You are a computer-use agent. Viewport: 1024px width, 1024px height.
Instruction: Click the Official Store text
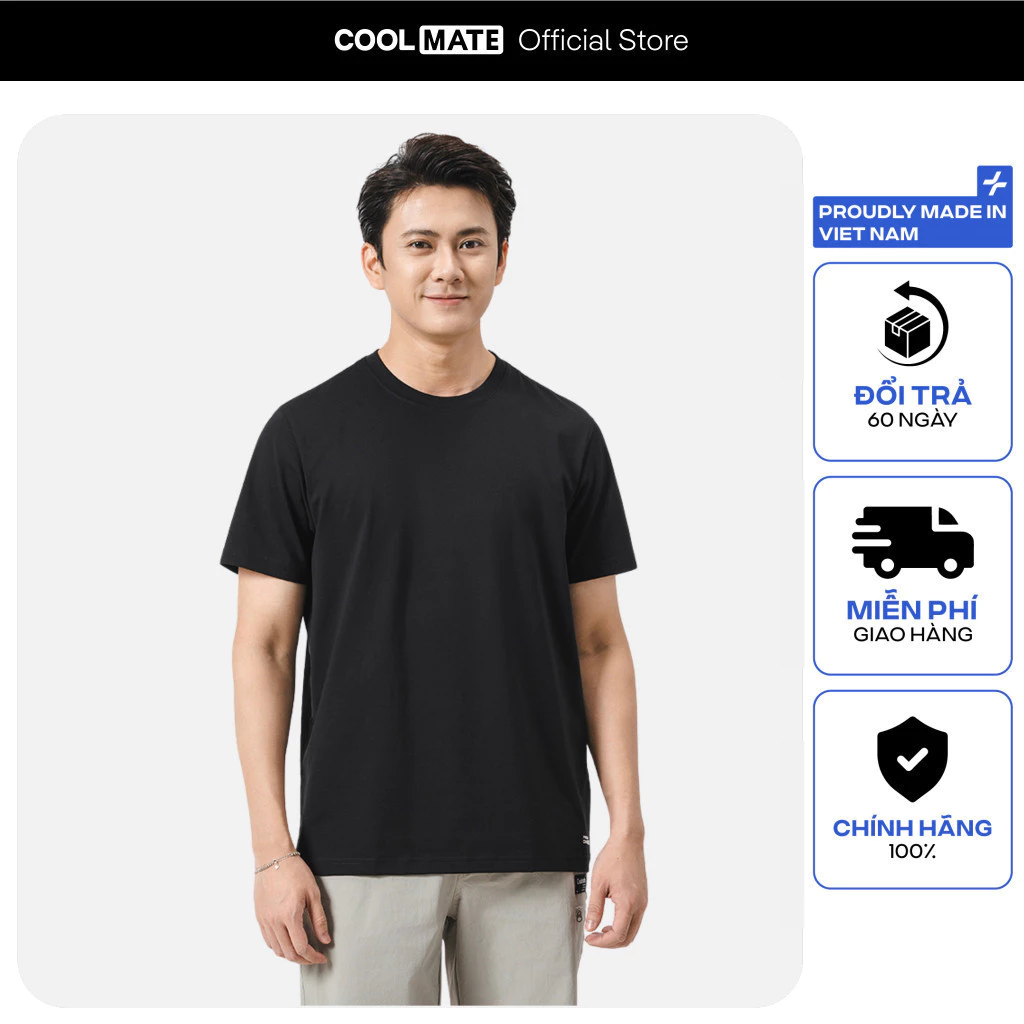point(603,40)
